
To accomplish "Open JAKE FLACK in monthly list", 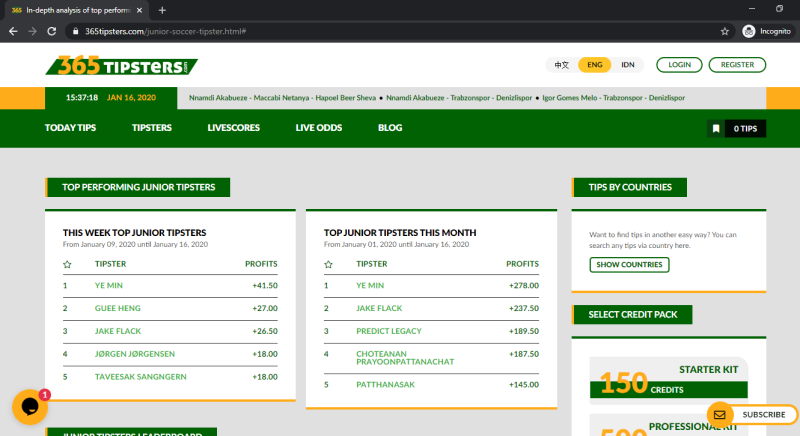I will coord(379,308).
